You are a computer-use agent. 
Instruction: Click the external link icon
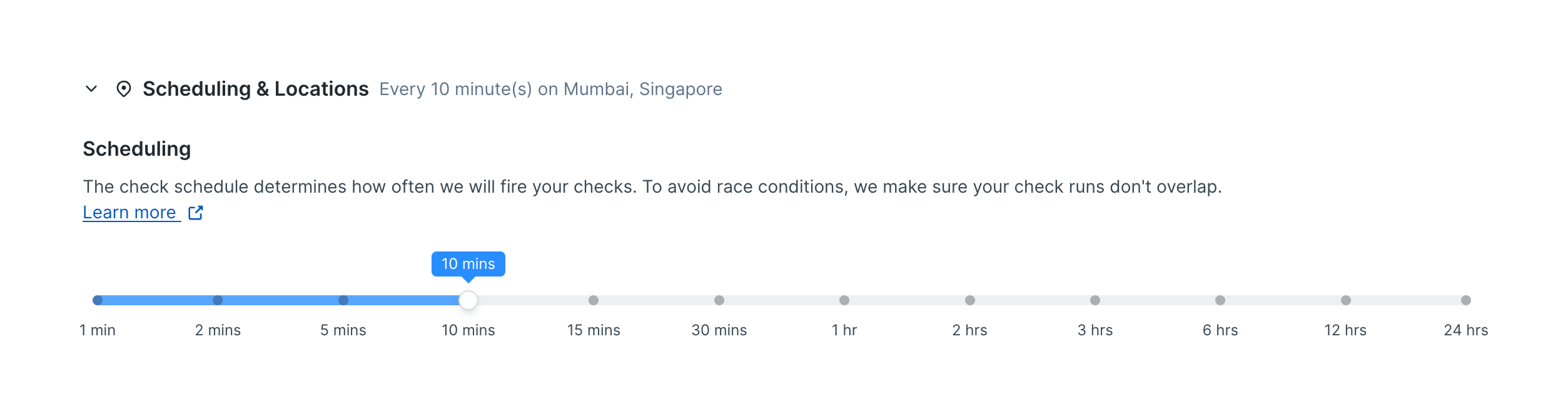click(196, 213)
